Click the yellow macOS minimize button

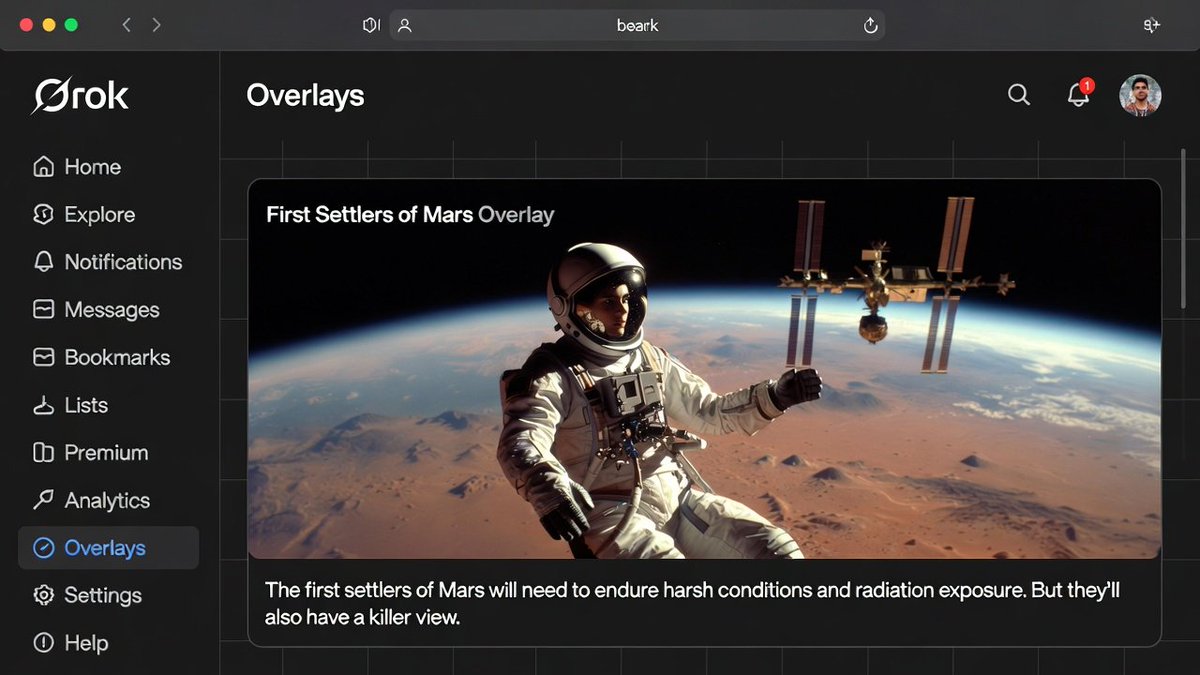tap(49, 25)
